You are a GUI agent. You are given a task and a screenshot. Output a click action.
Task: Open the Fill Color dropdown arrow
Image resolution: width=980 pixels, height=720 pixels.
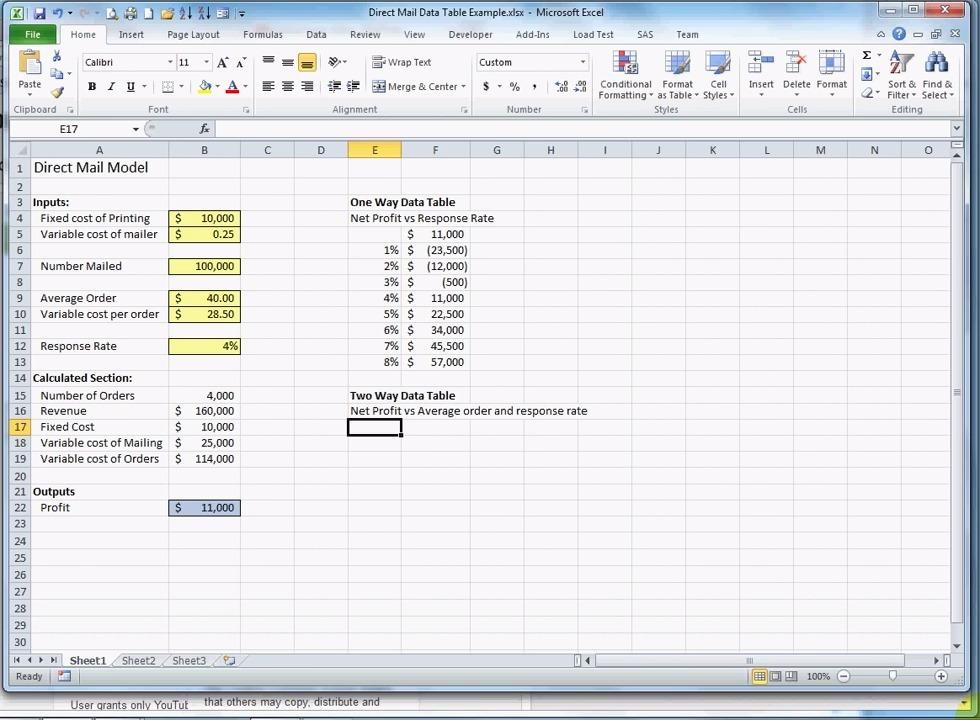tap(217, 86)
